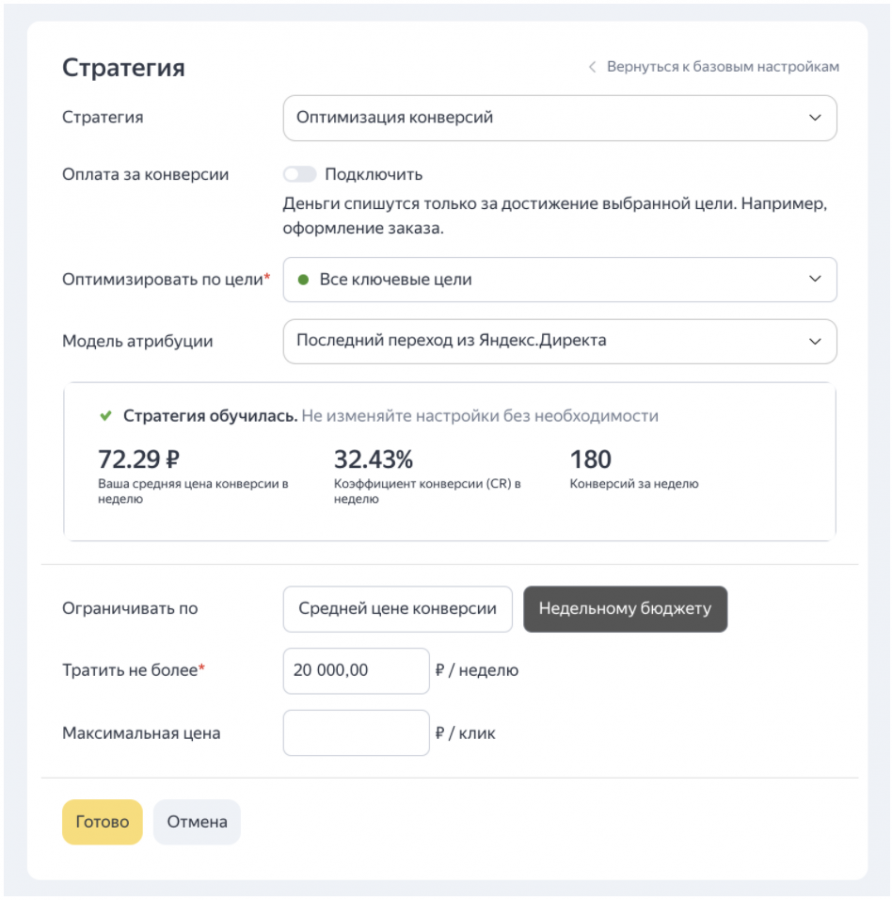Image resolution: width=892 pixels, height=900 pixels.
Task: Select Средней цене конверсии option
Action: [397, 609]
